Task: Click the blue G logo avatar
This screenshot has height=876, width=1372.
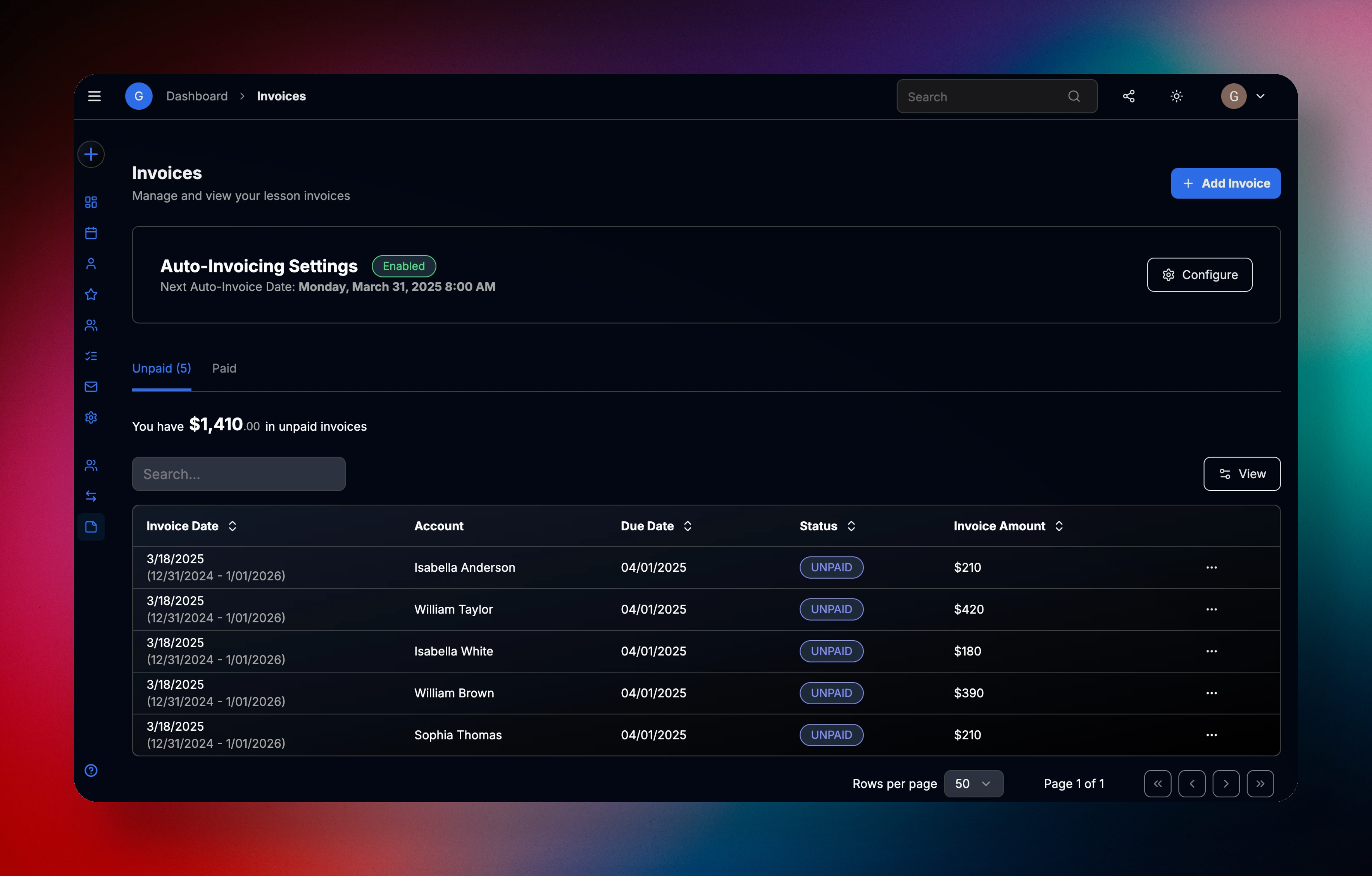Action: (138, 96)
